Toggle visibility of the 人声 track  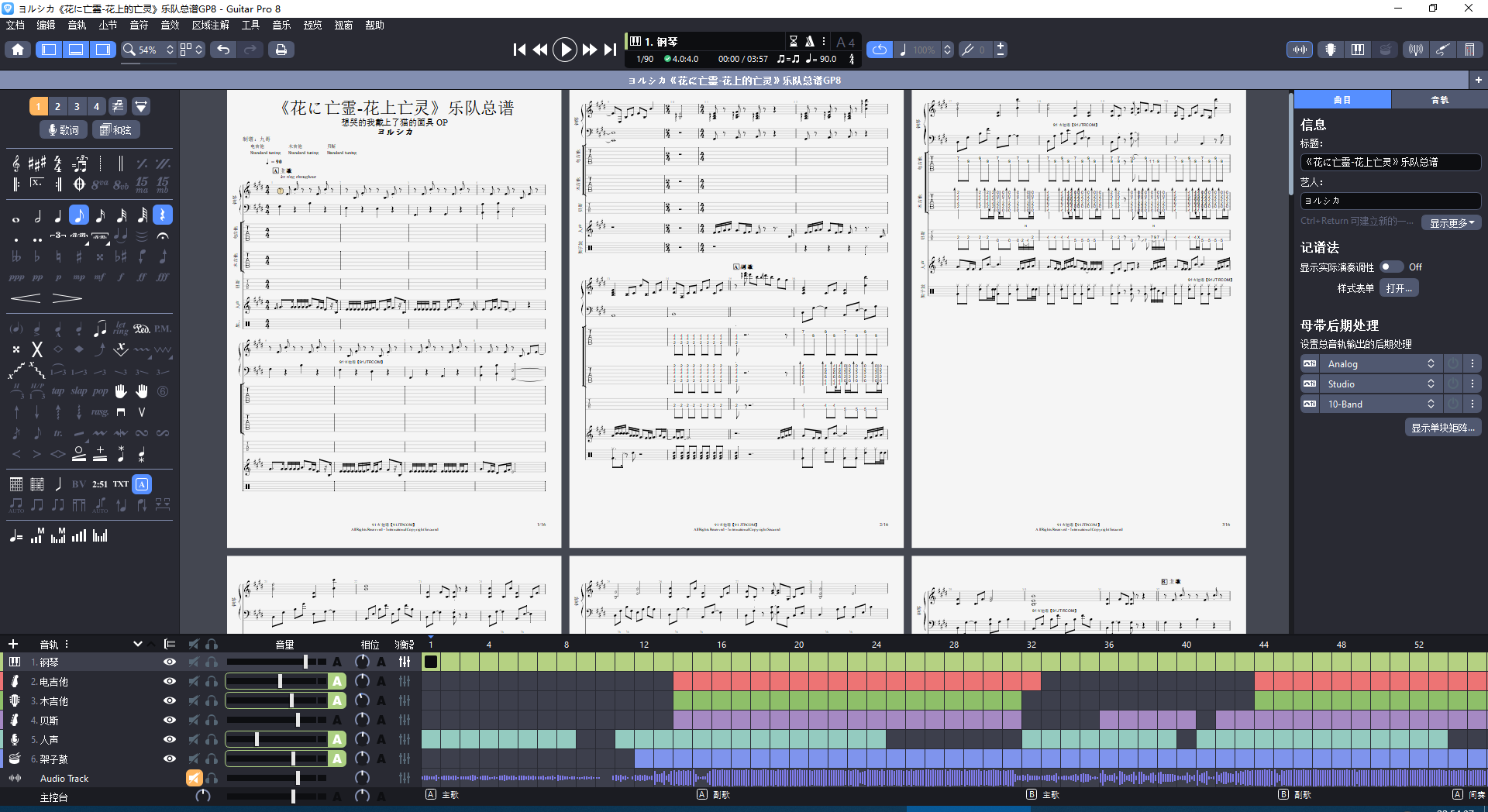click(170, 739)
